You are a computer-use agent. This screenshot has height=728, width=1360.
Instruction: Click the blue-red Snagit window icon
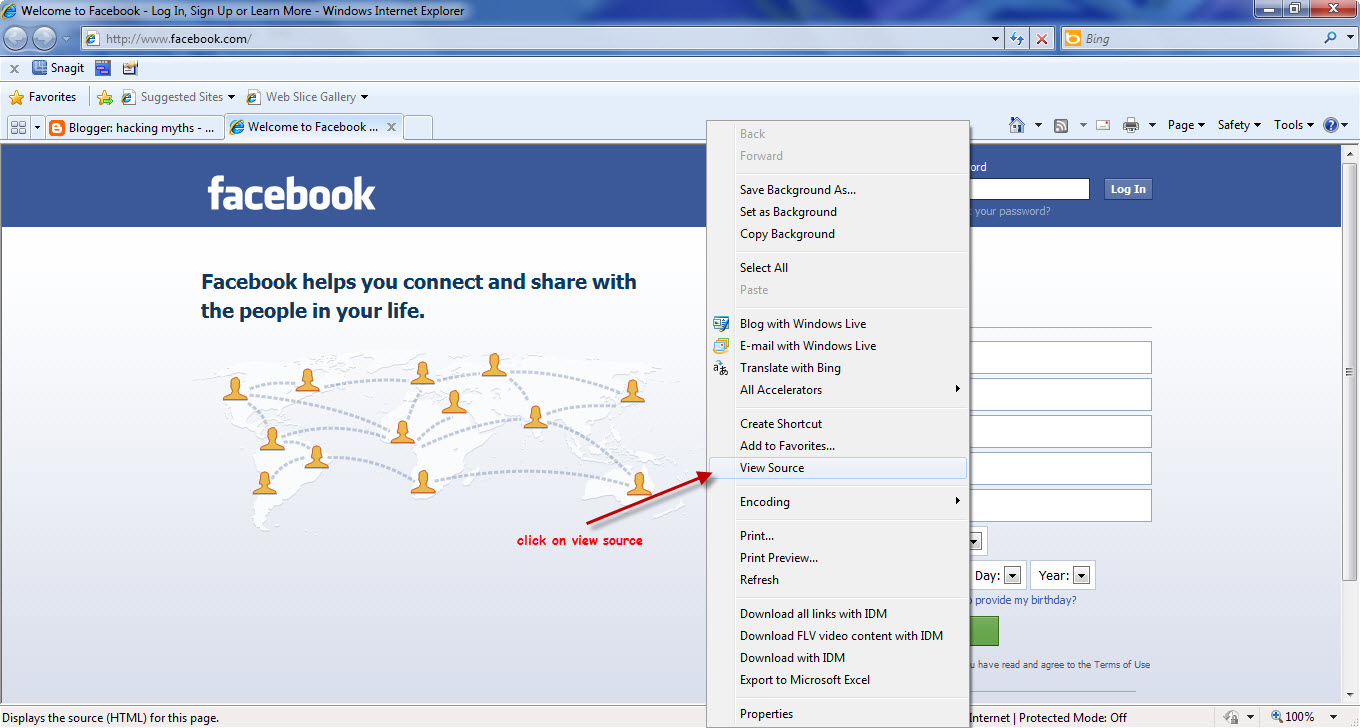click(103, 68)
